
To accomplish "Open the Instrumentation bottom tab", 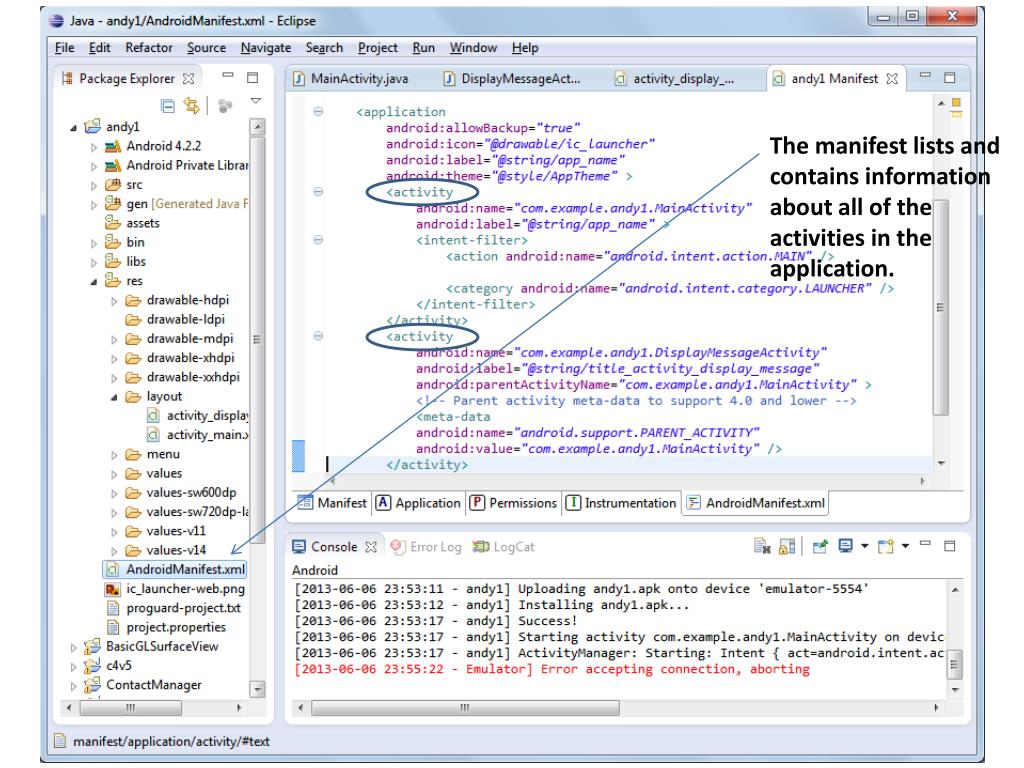I will (621, 503).
